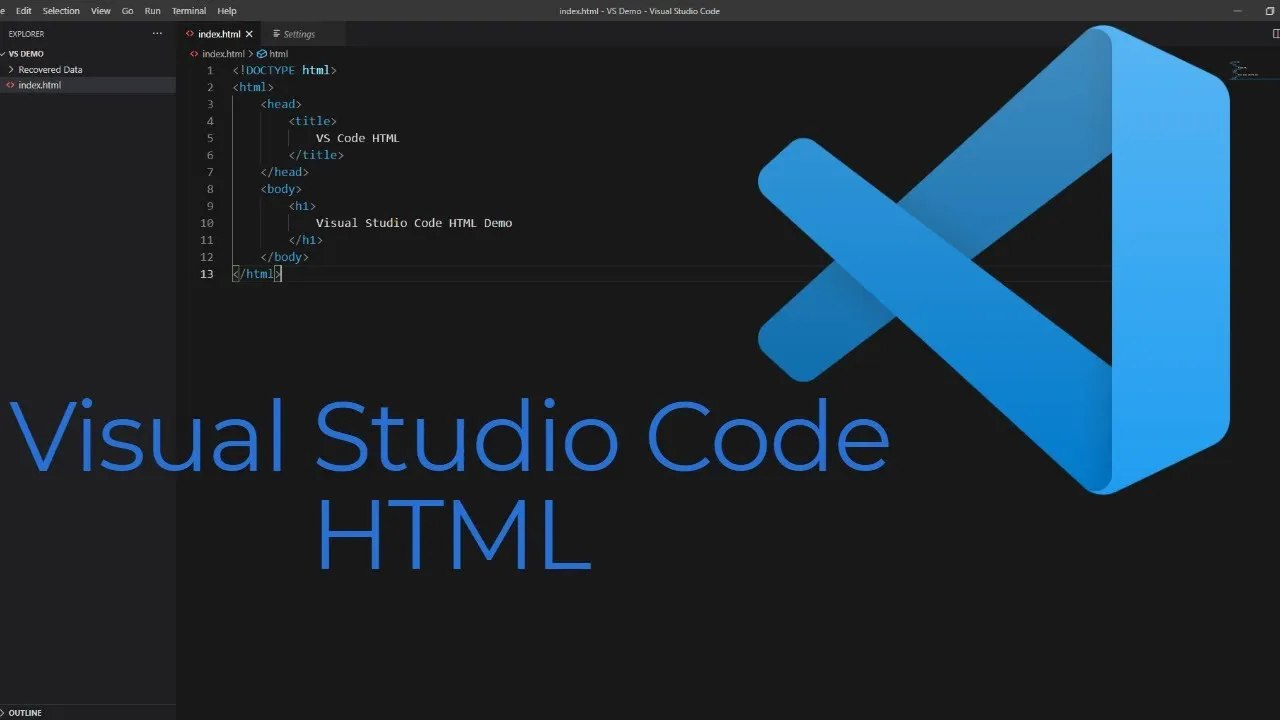Click the HTML file icon on index.html tab

[x=190, y=32]
